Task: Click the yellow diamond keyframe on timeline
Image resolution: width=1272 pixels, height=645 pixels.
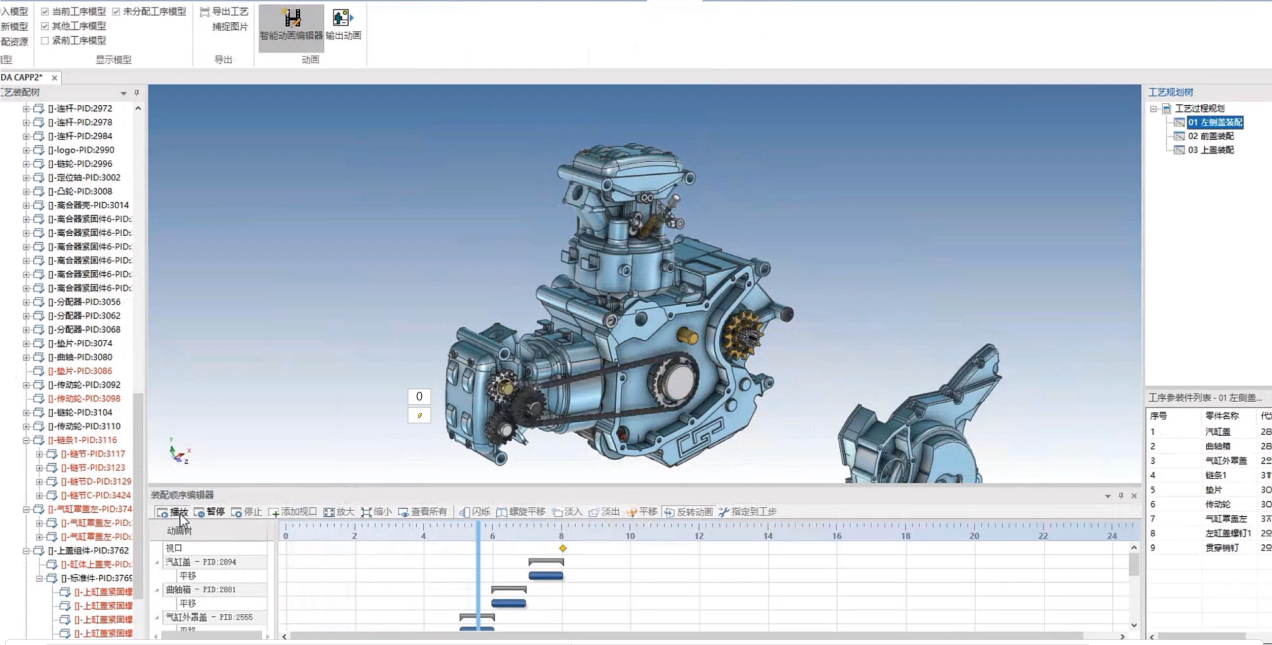Action: 563,548
